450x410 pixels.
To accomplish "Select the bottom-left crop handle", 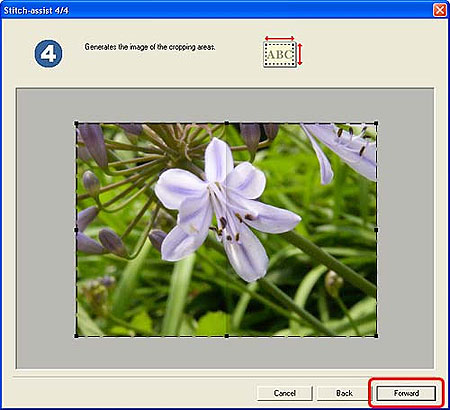I will 76,336.
